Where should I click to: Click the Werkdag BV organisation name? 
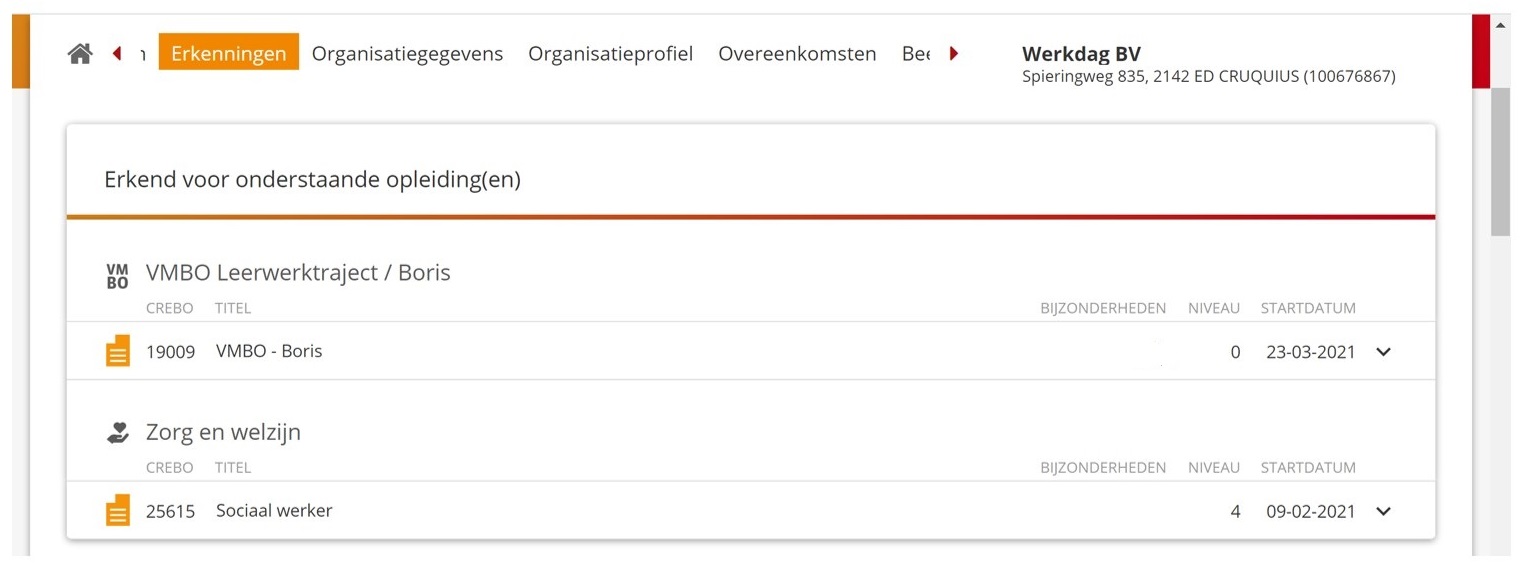[1081, 54]
